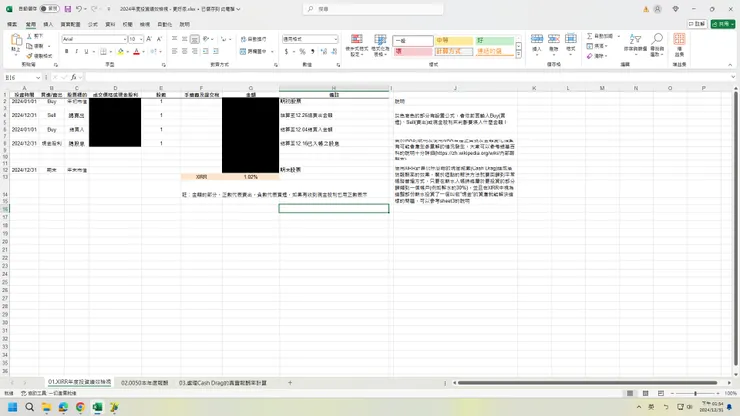
Task: Click the Clear eraser icon
Action: 590,56
